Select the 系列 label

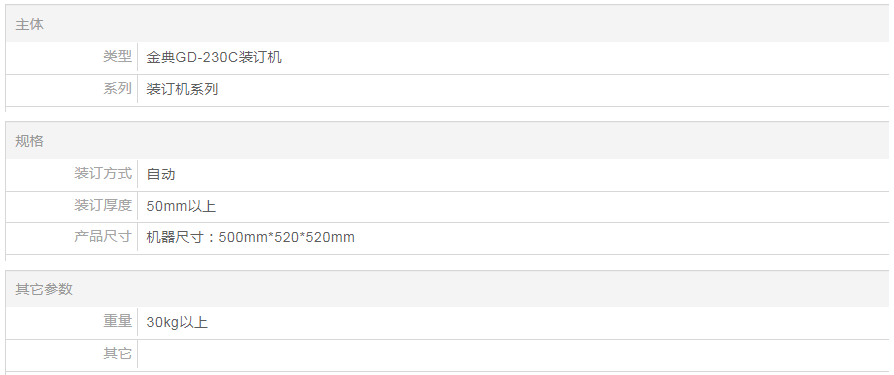pyautogui.click(x=117, y=88)
